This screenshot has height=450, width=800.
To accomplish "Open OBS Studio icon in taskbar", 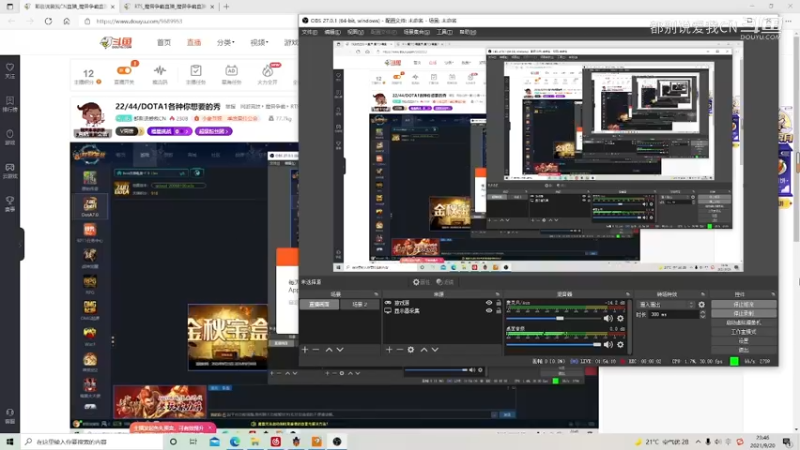I will point(337,441).
